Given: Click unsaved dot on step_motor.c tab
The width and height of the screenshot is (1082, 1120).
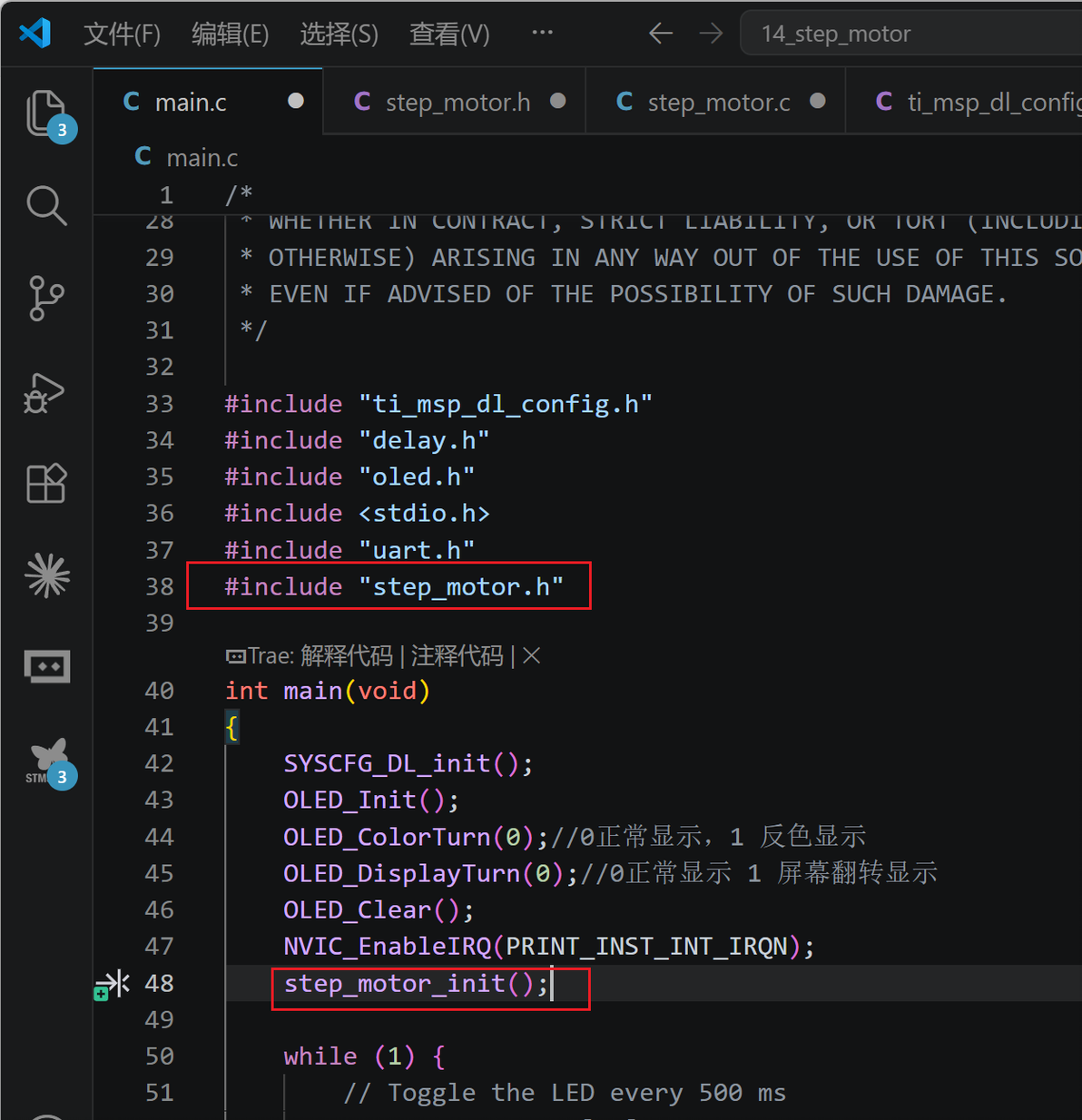Looking at the screenshot, I should pyautogui.click(x=818, y=101).
